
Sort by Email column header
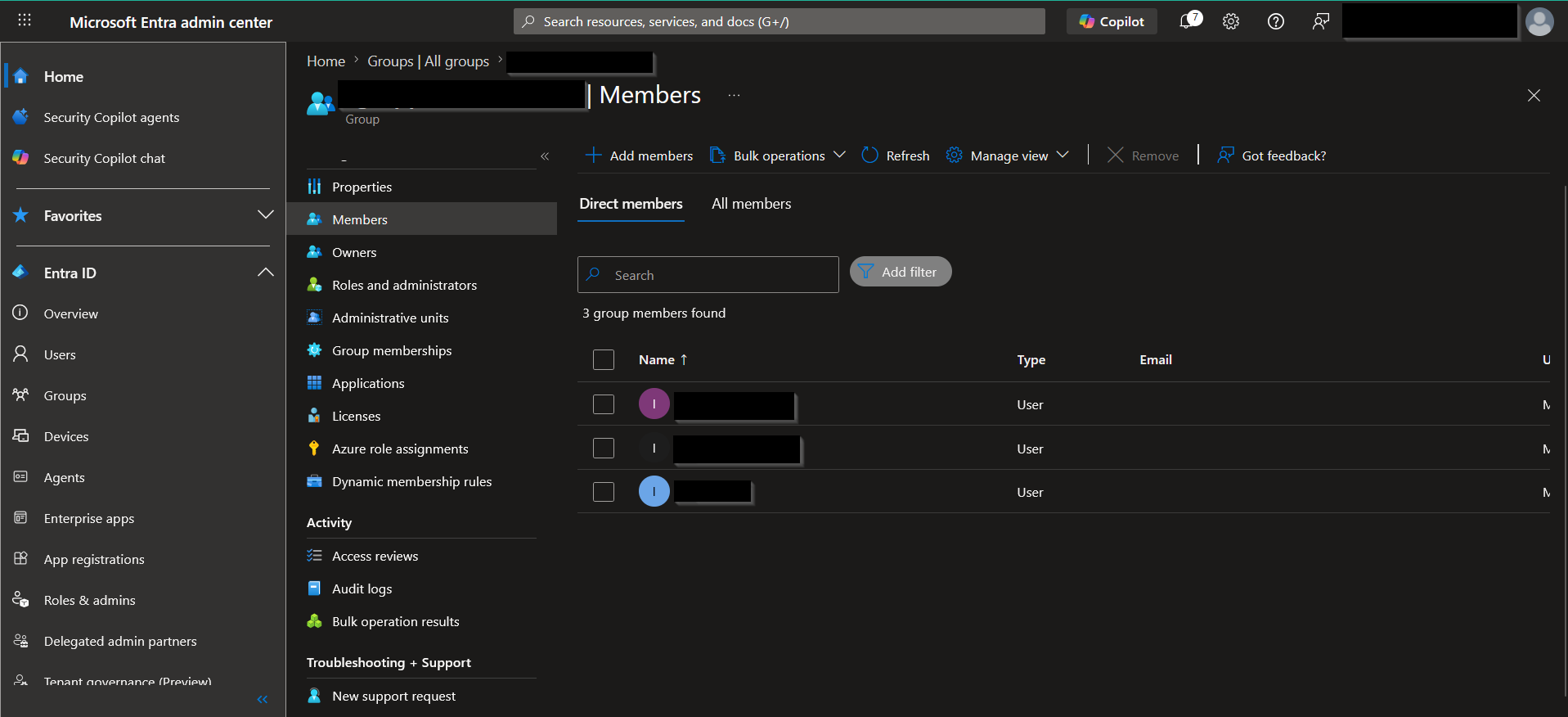pos(1156,360)
